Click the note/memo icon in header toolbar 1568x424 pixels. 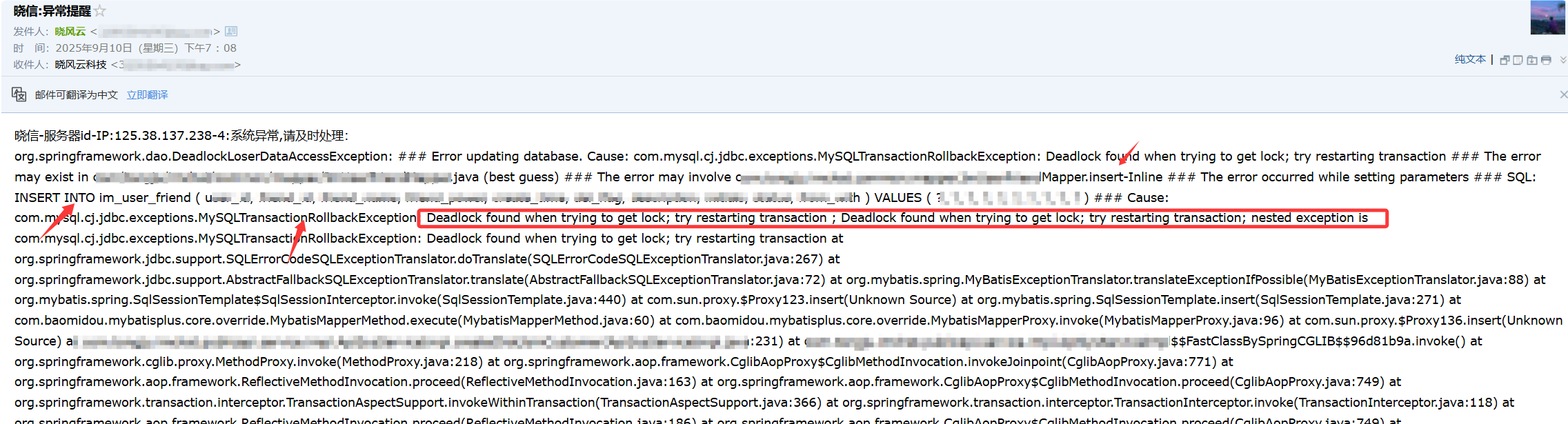click(1518, 60)
